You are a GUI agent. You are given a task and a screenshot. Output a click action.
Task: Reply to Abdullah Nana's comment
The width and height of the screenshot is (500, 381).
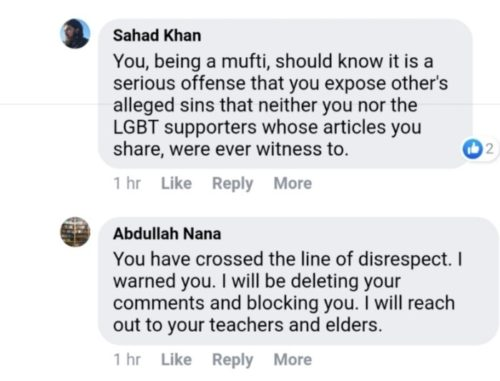pyautogui.click(x=233, y=360)
